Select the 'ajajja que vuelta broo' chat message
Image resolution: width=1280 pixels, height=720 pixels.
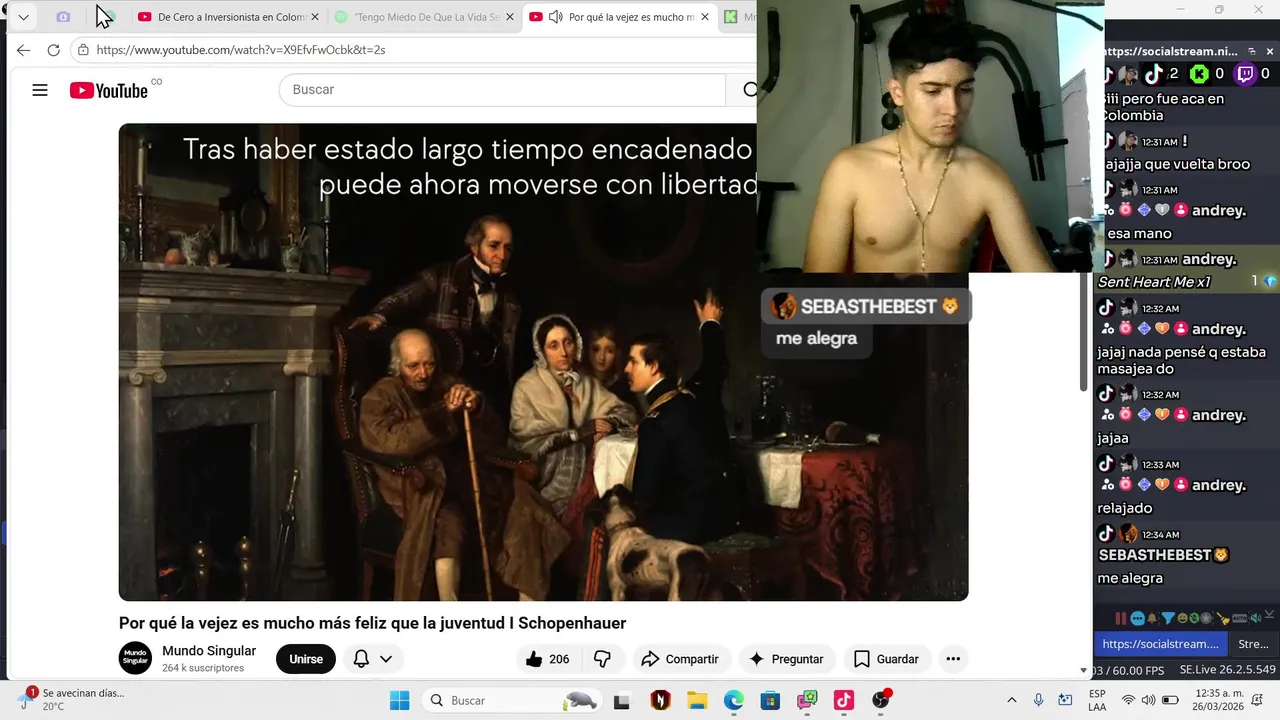(x=1177, y=164)
